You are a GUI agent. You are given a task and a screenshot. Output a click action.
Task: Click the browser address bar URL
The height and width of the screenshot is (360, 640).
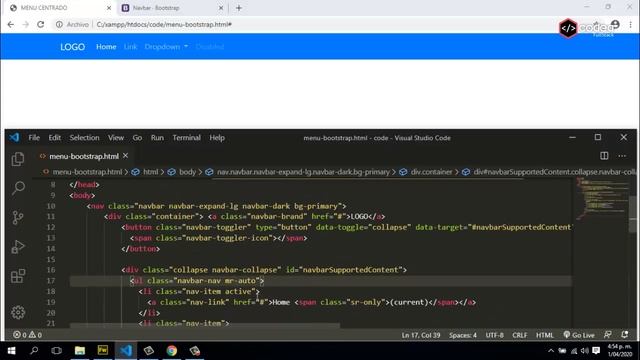tap(164, 24)
